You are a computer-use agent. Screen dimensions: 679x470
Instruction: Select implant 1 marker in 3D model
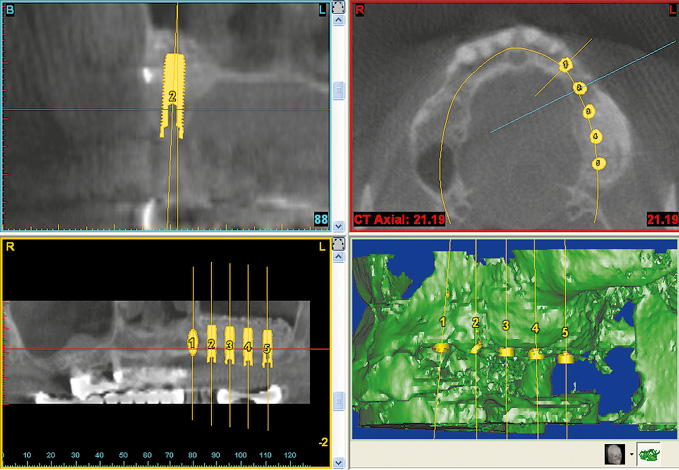440,346
